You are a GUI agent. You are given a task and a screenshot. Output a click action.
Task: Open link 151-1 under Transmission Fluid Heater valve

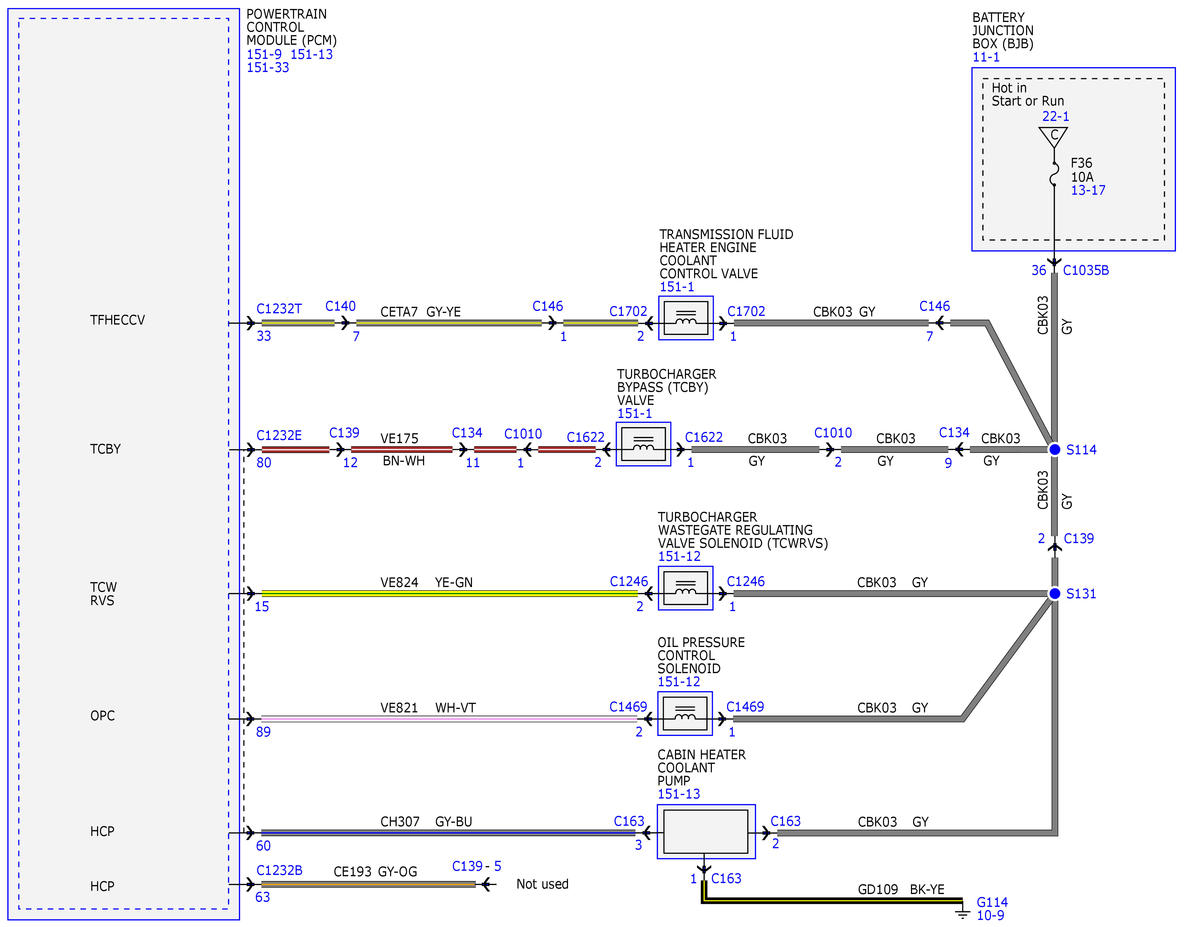677,287
